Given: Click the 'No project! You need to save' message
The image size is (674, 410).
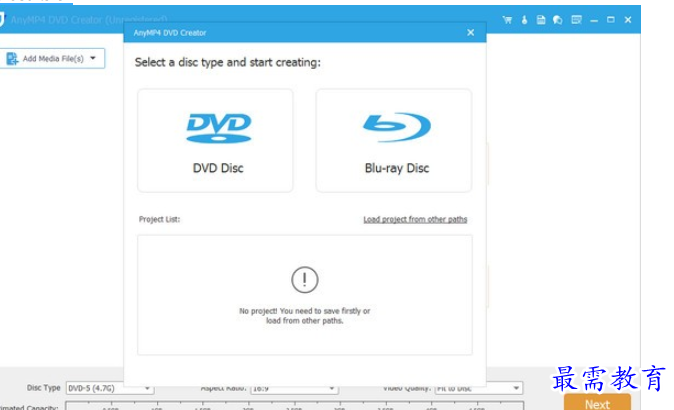Looking at the screenshot, I should point(305,316).
